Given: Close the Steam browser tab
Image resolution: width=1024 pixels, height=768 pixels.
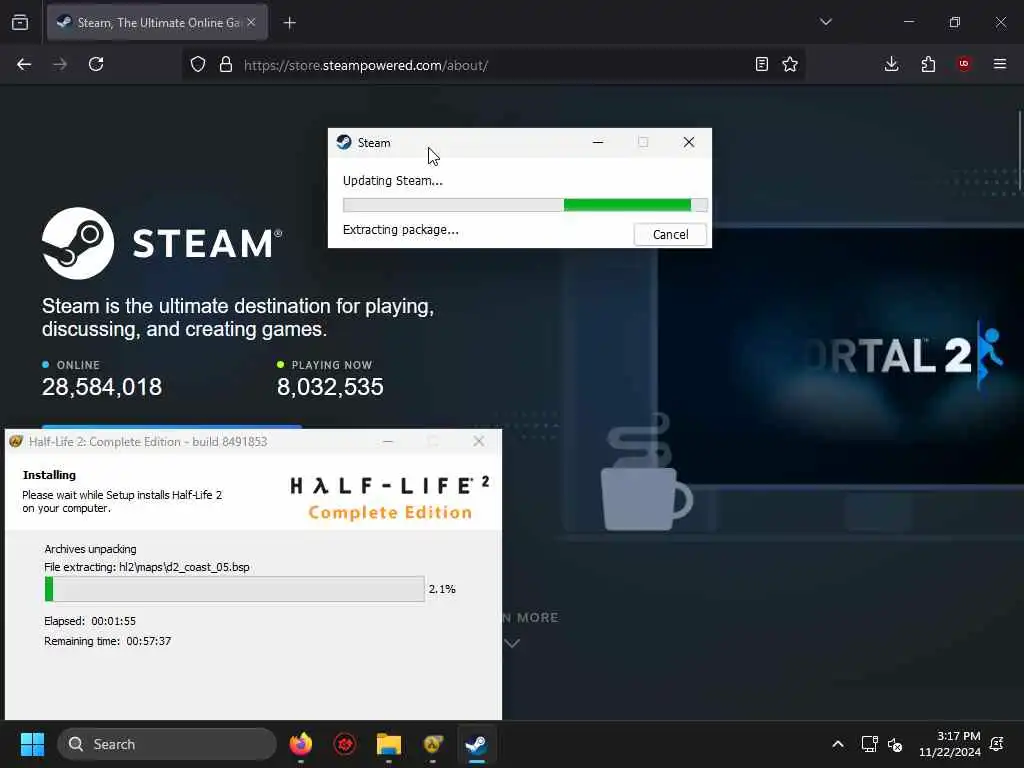Looking at the screenshot, I should click(251, 22).
